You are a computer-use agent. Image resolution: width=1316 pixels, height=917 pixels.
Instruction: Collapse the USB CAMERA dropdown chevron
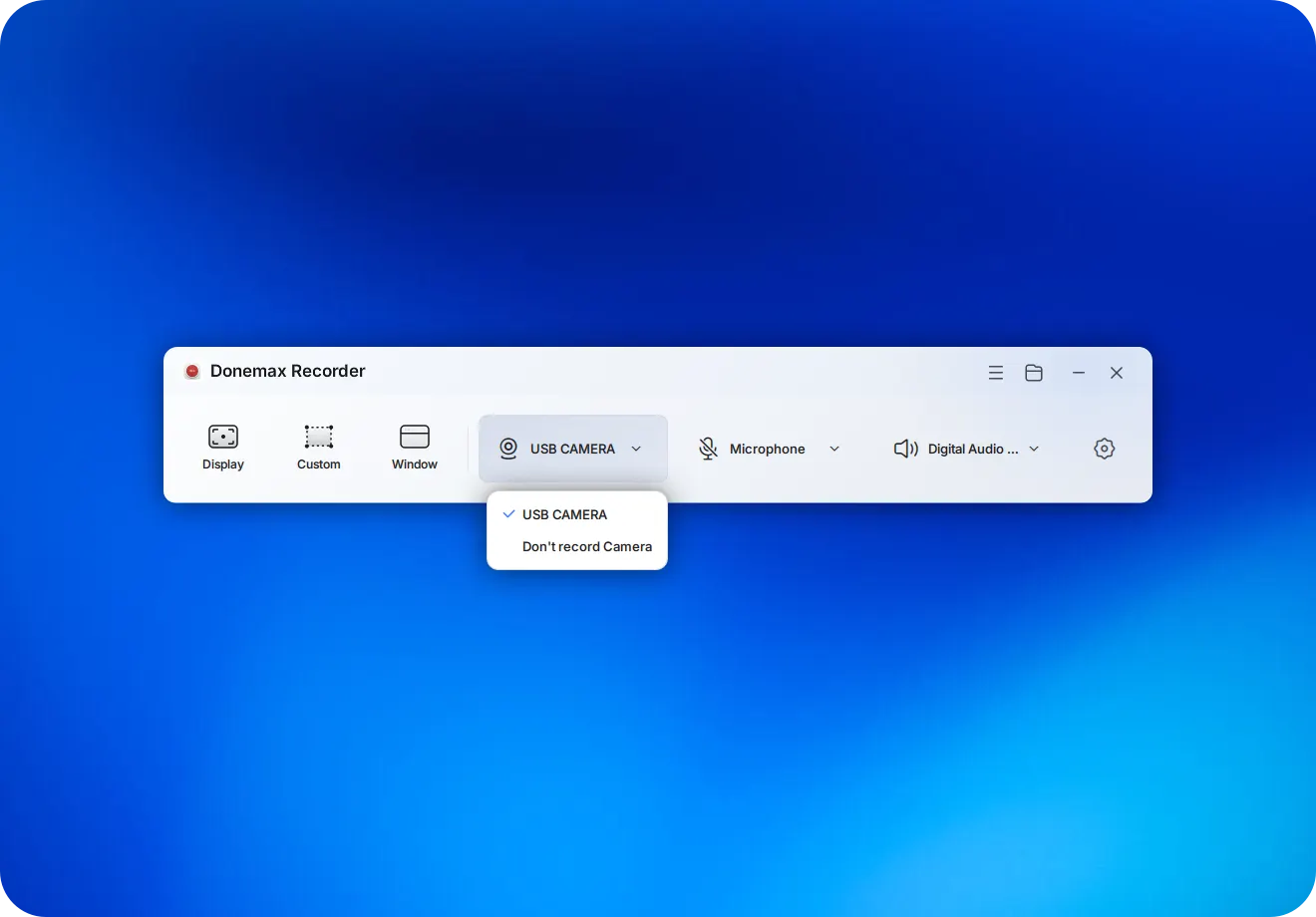(x=636, y=450)
